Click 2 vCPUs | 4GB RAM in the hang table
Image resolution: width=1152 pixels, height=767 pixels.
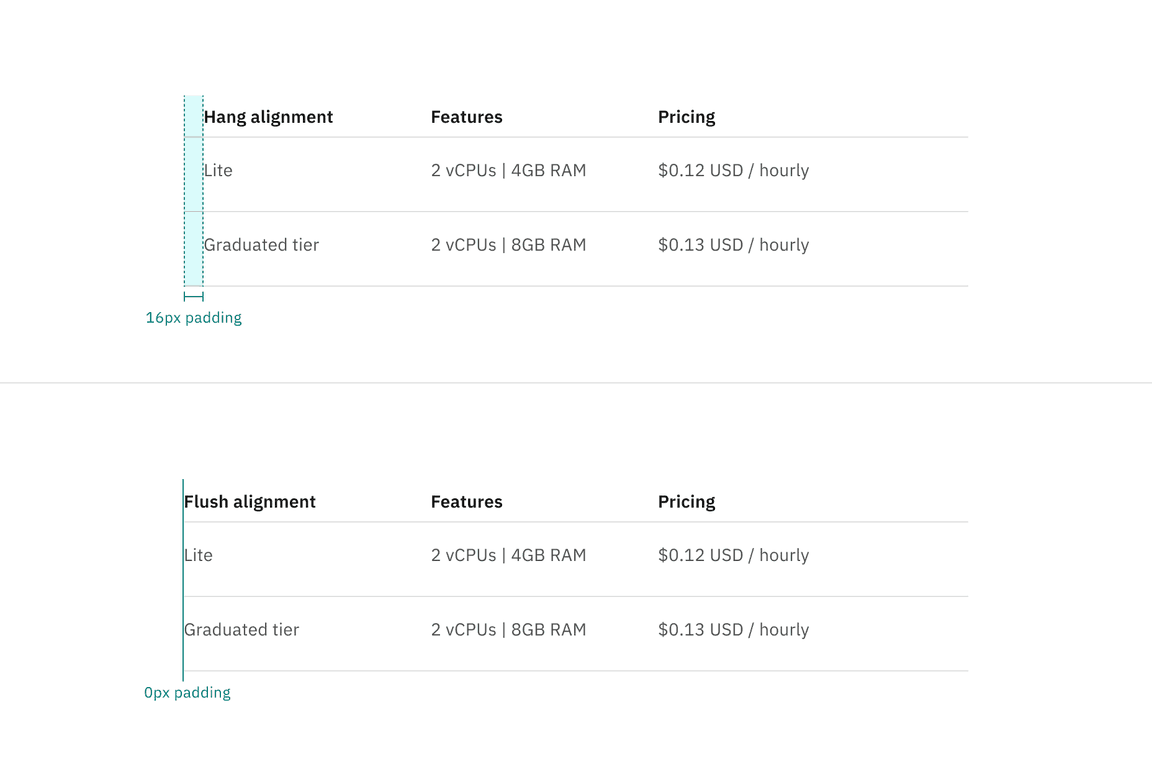pos(508,171)
